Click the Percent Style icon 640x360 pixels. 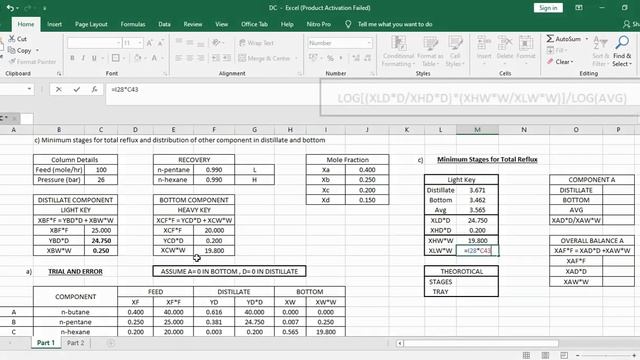point(330,58)
